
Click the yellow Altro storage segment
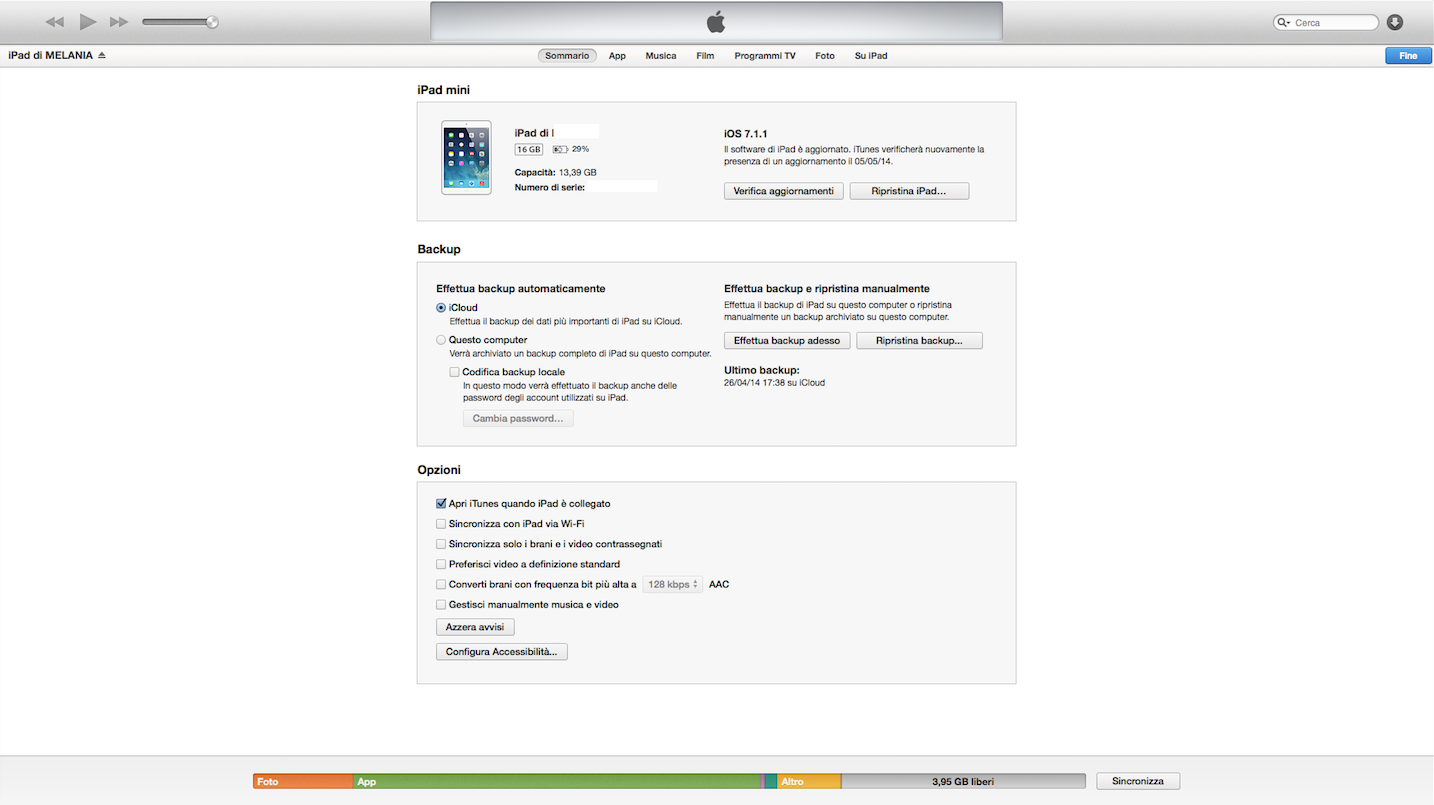809,781
